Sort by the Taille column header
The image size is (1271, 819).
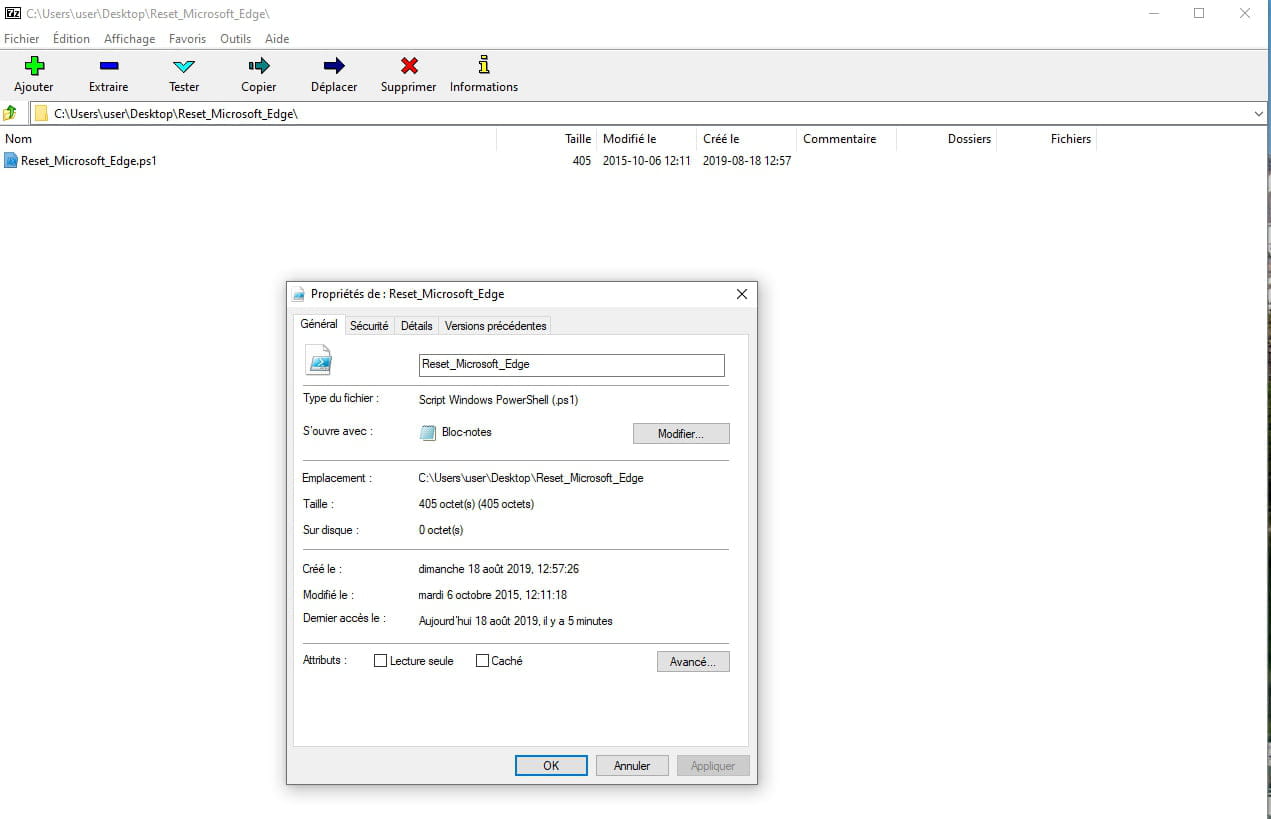(x=546, y=139)
